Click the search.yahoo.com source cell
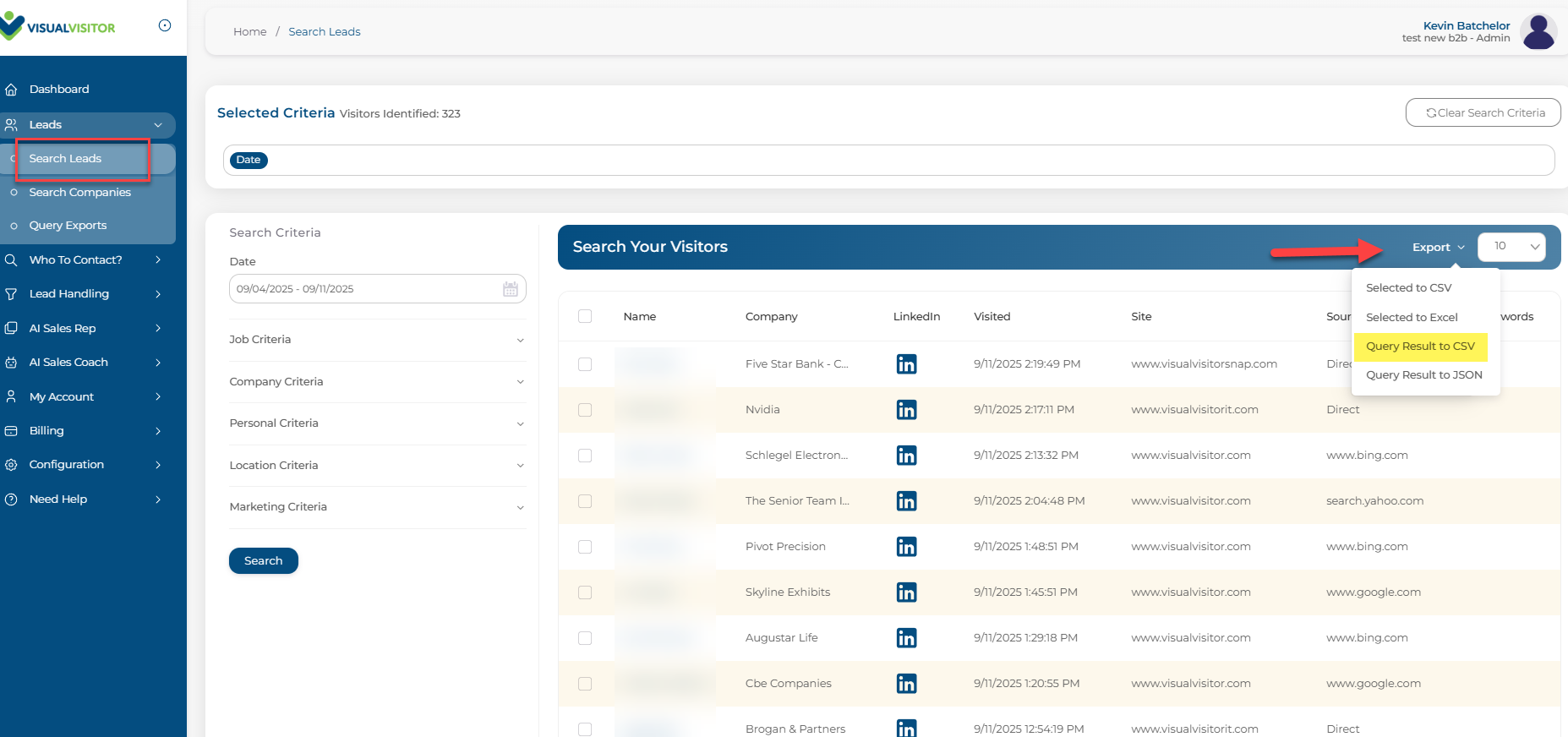This screenshot has height=737, width=1568. pyautogui.click(x=1374, y=501)
